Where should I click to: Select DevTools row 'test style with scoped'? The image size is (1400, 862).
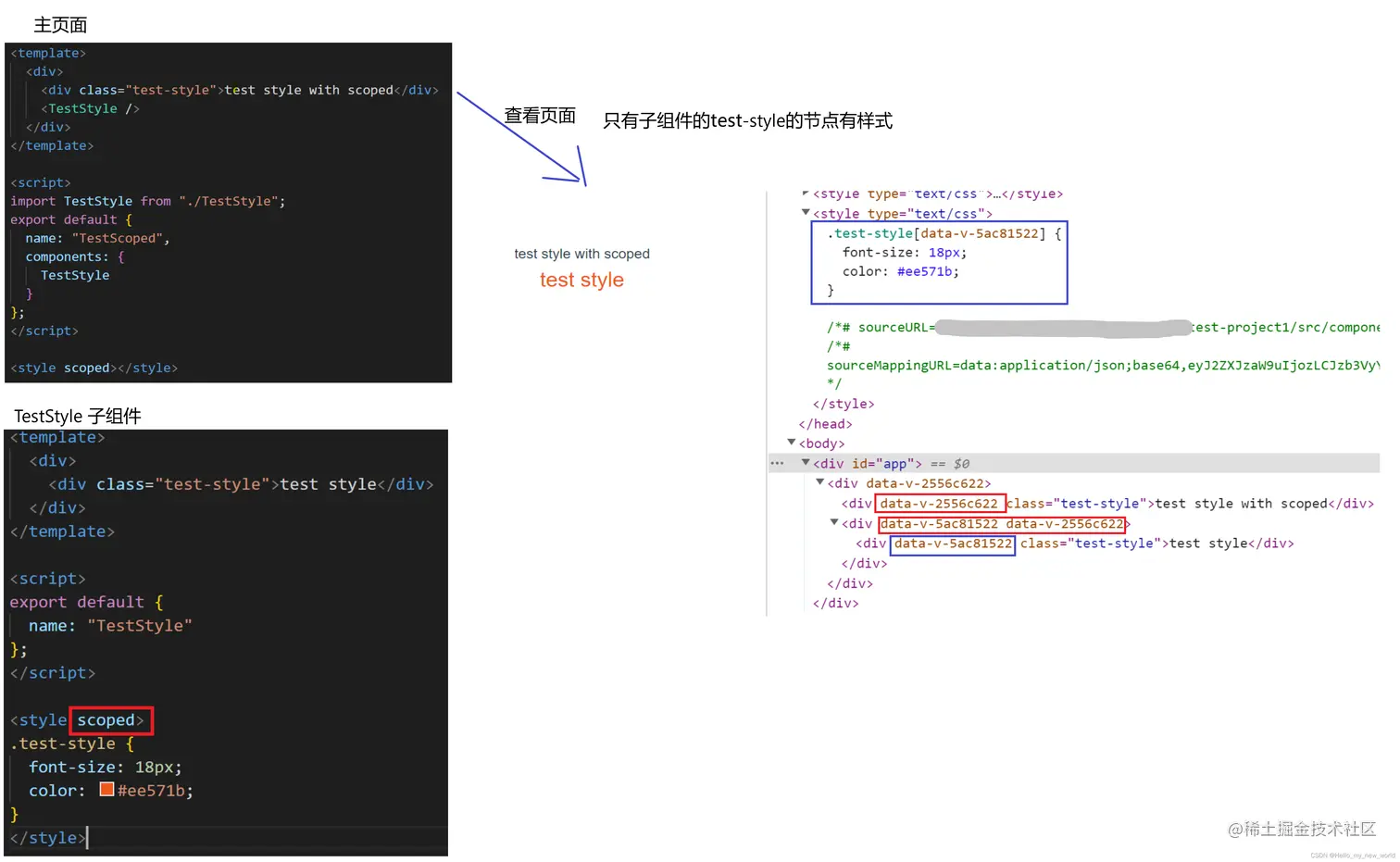coord(1107,504)
